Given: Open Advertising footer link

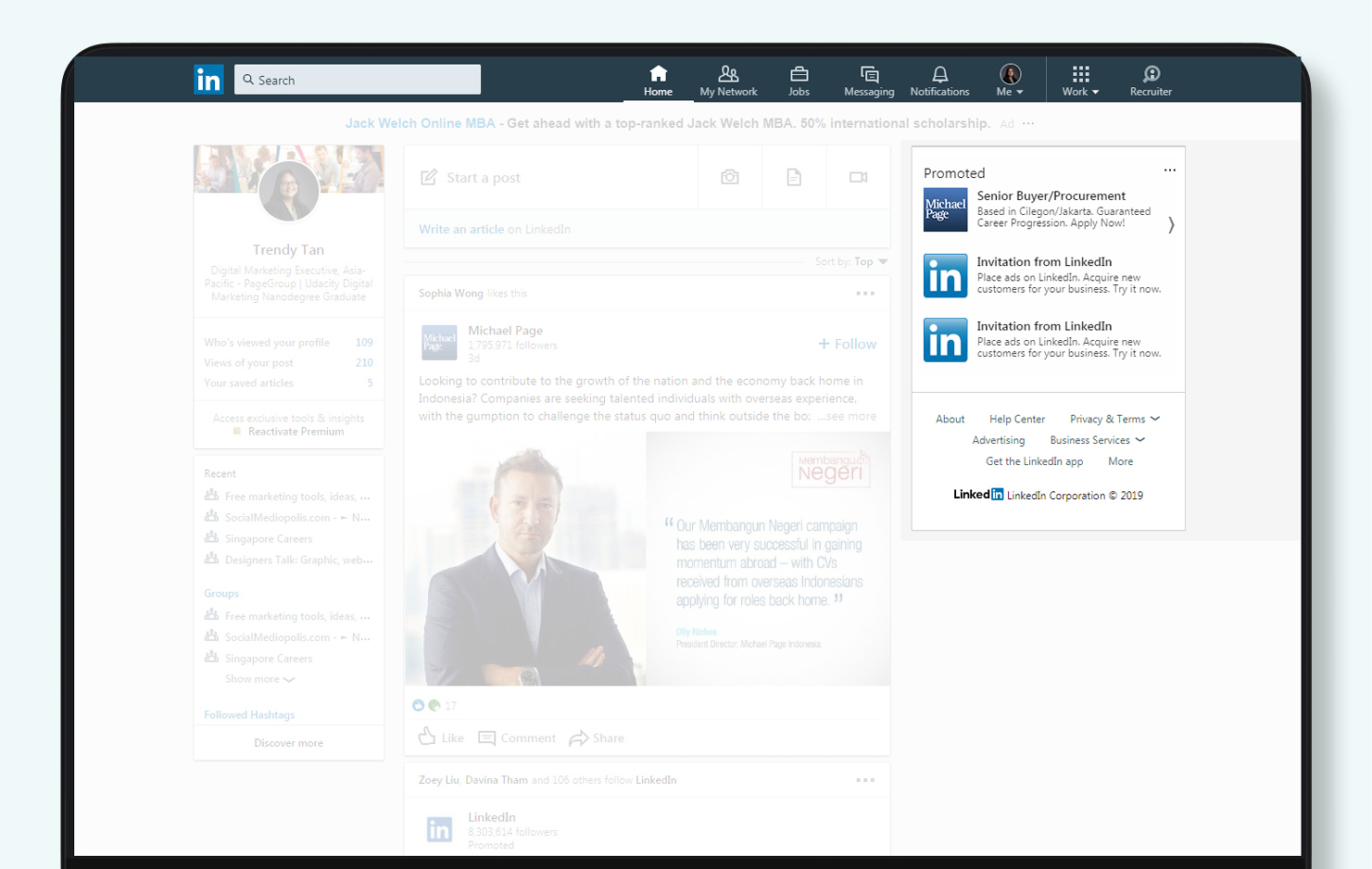Looking at the screenshot, I should (998, 441).
